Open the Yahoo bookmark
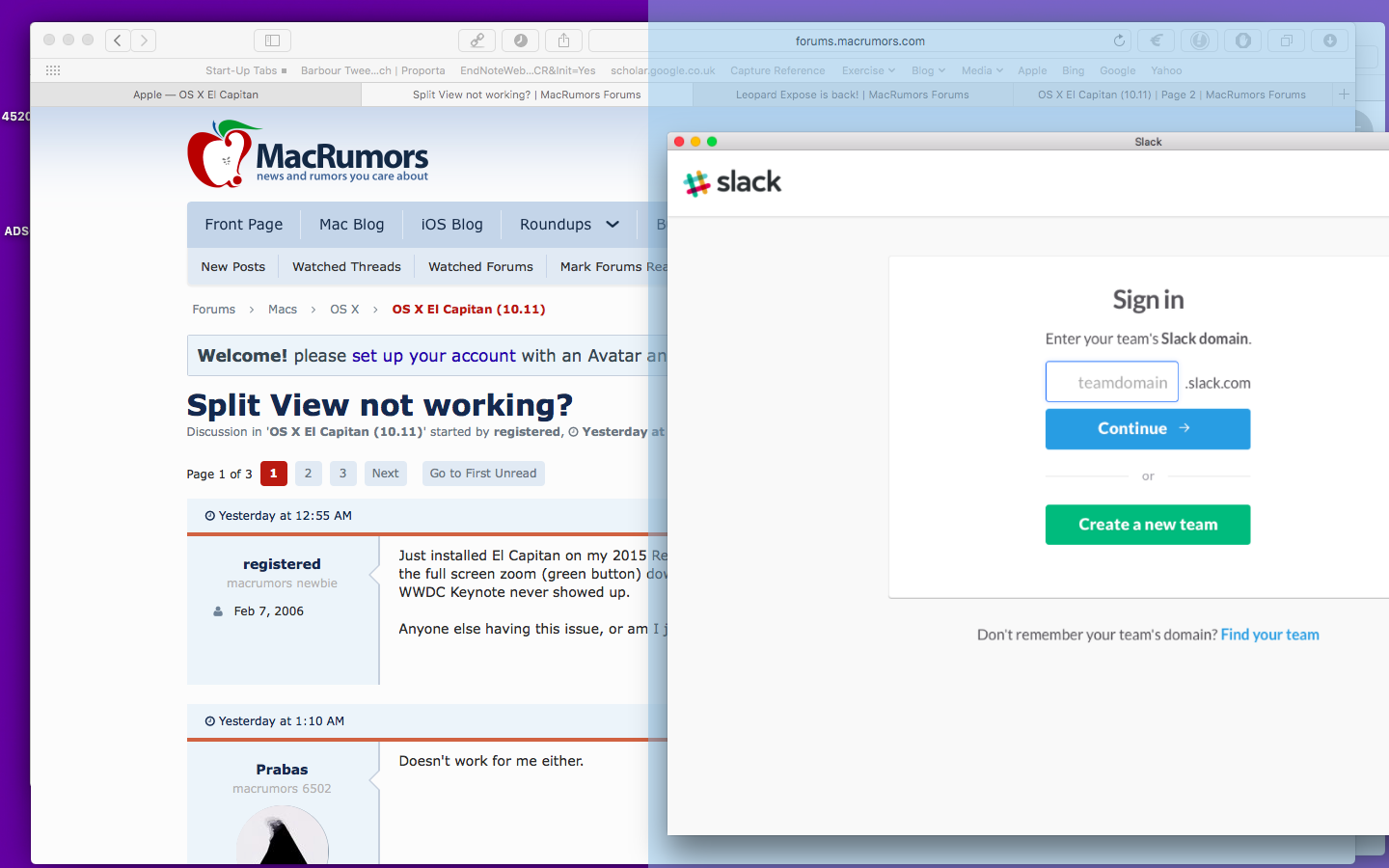 pos(1166,70)
